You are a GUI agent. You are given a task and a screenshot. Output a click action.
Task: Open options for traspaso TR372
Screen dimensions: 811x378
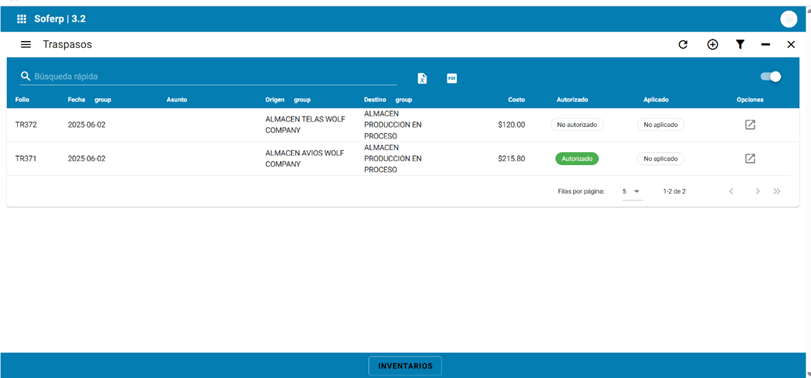(750, 125)
